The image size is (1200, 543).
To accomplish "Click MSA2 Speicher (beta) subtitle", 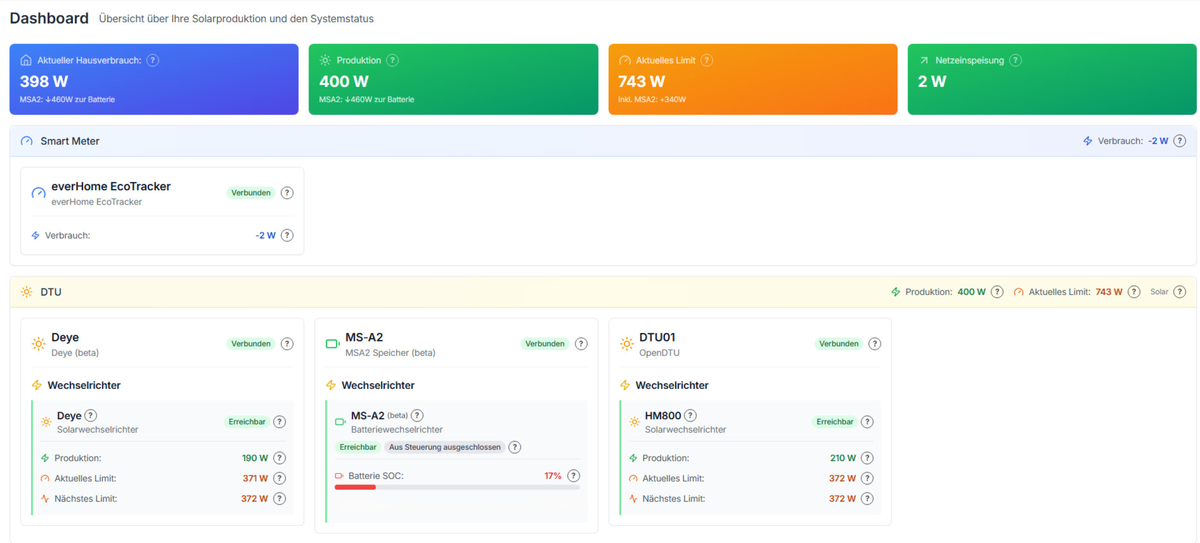I will pos(390,353).
